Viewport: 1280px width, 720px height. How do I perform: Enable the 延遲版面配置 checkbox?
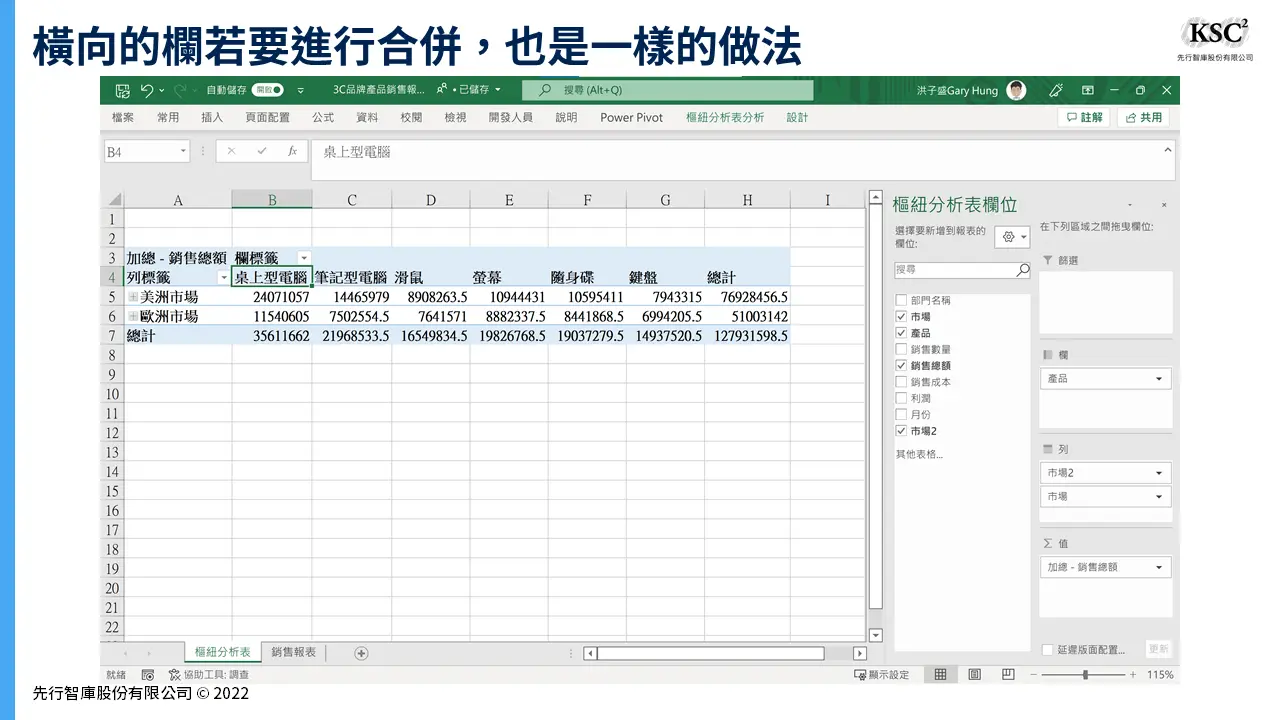[x=1047, y=650]
